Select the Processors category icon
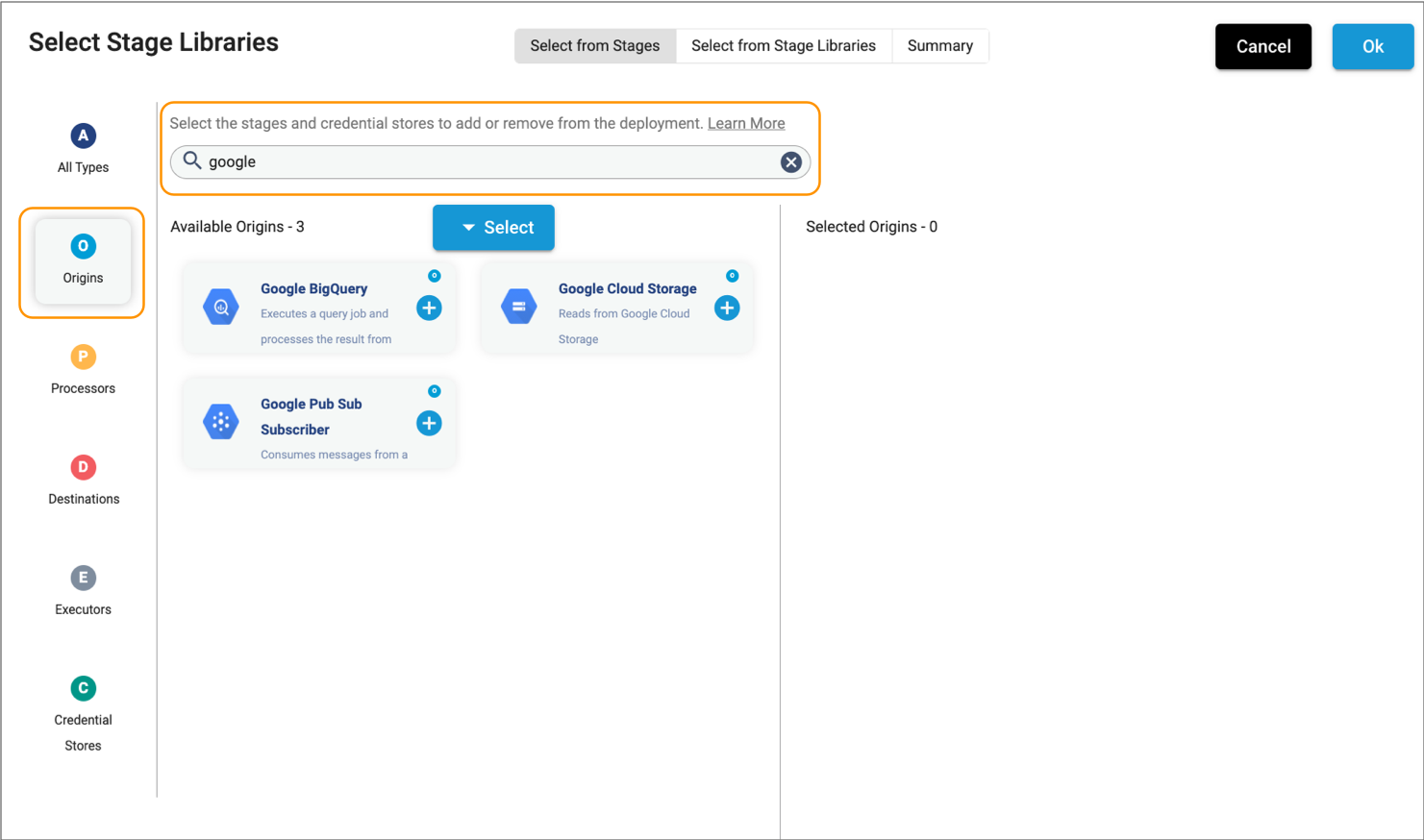The height and width of the screenshot is (840, 1424). point(83,357)
